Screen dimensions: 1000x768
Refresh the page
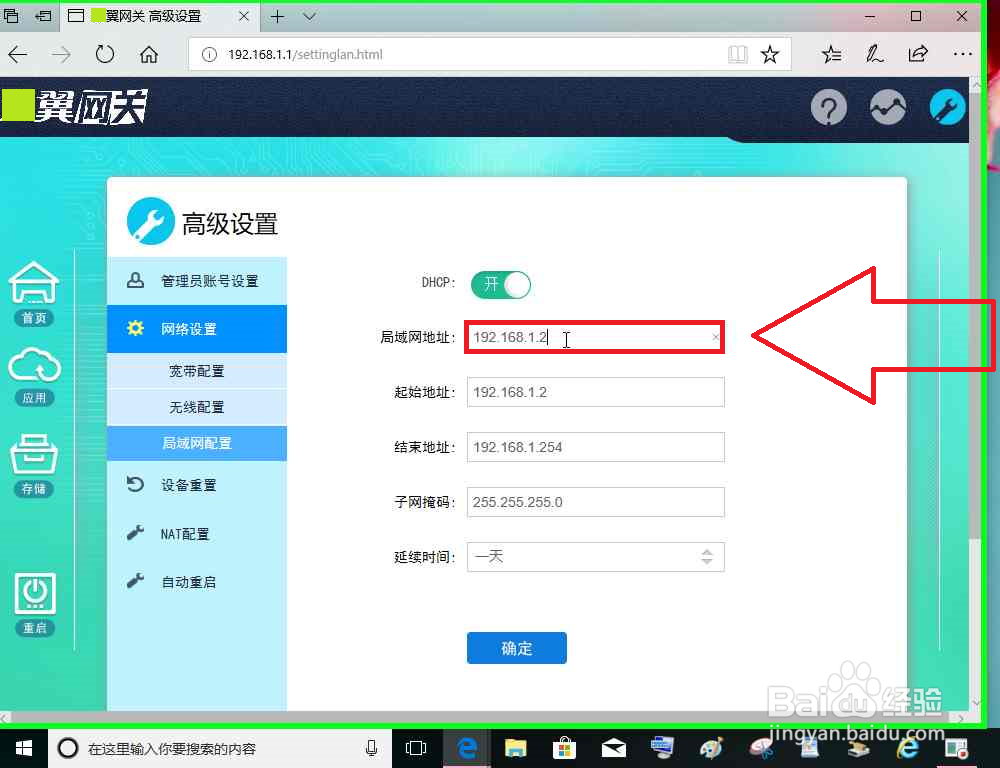(105, 55)
